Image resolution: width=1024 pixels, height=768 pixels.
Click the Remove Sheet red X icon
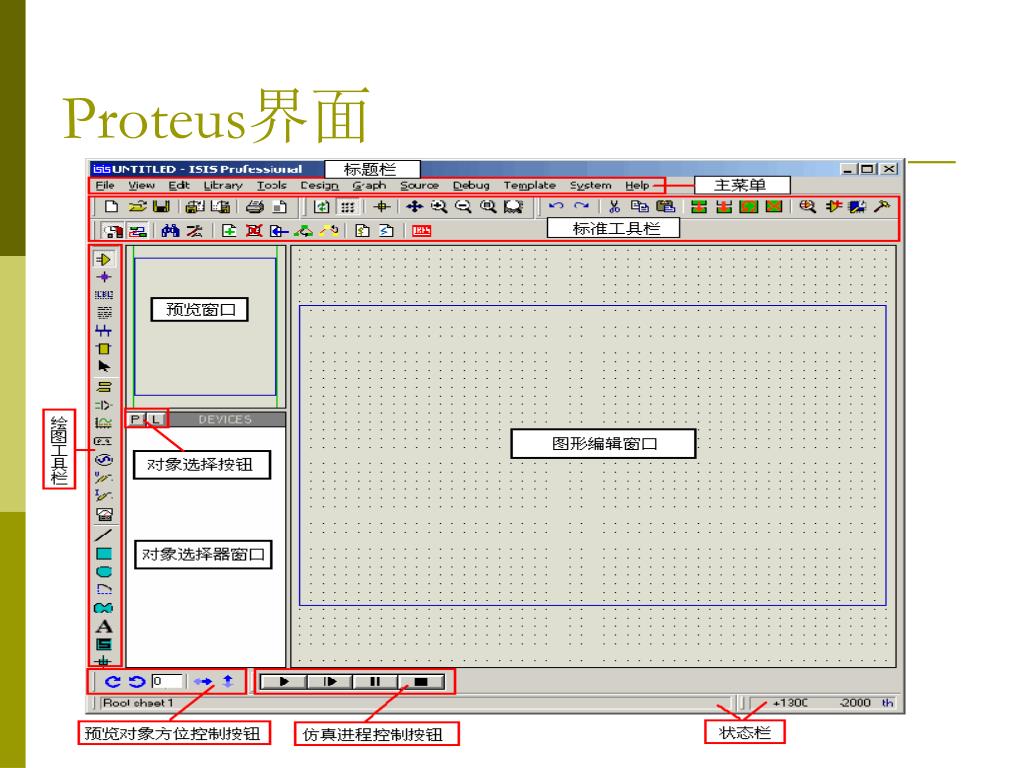(254, 231)
